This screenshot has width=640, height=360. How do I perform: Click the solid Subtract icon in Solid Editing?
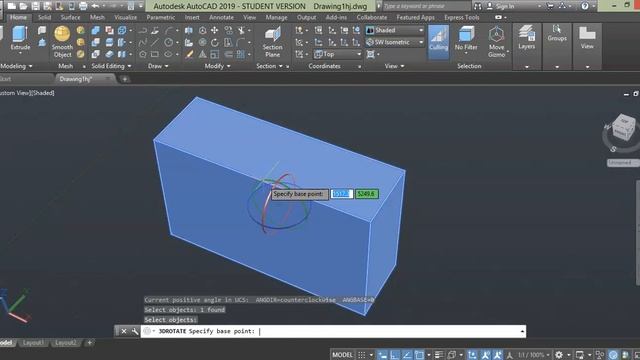96,42
